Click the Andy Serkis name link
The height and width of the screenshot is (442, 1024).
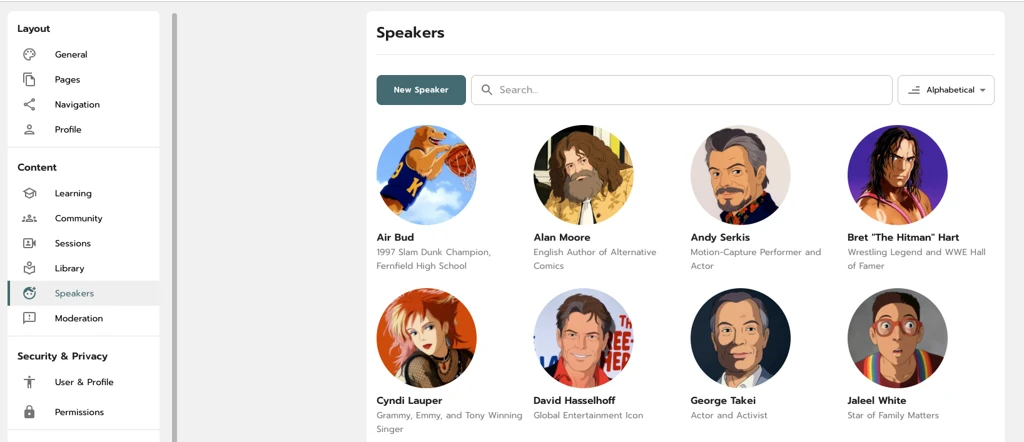[720, 237]
